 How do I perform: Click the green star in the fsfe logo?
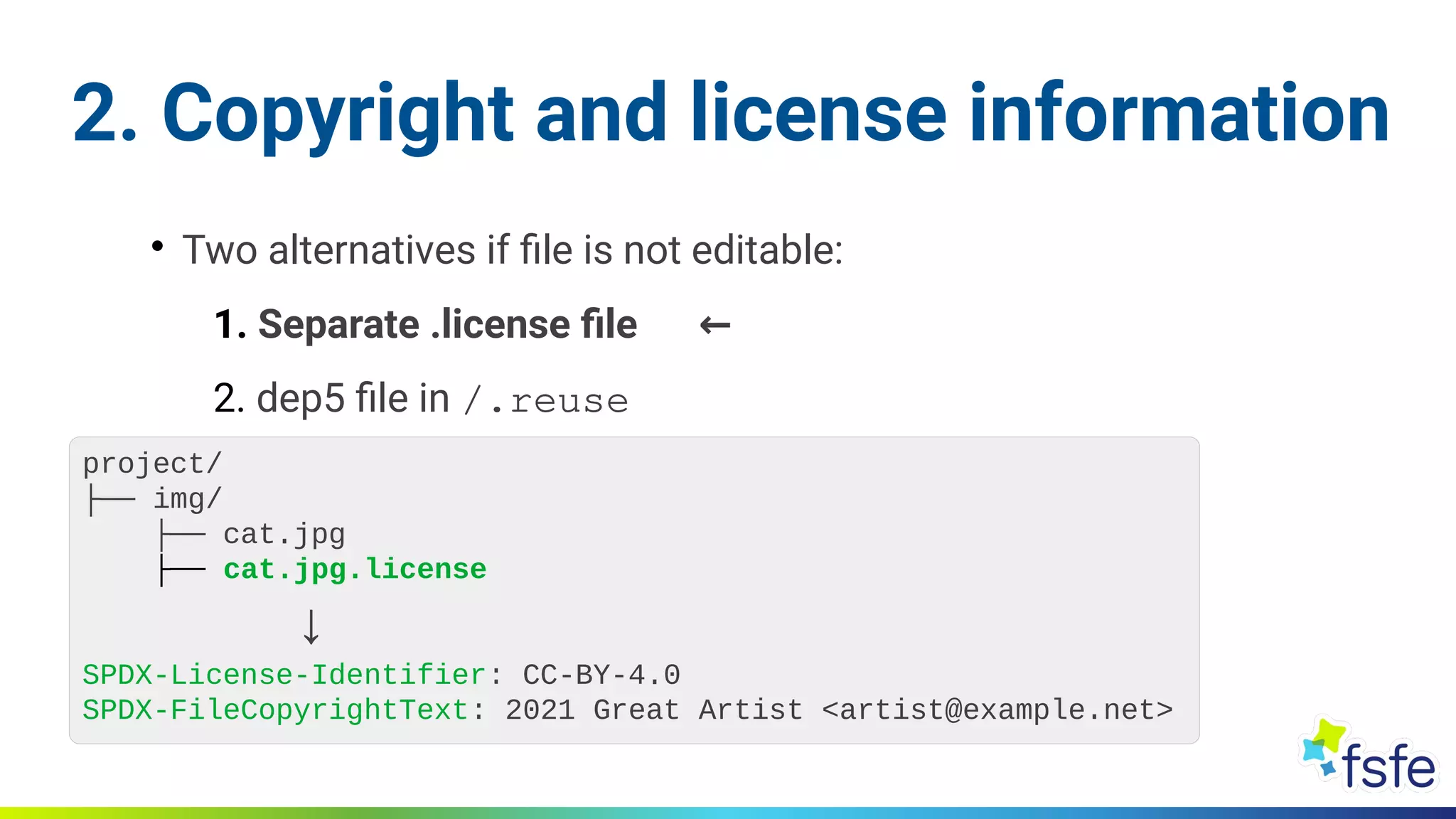coord(1329,734)
